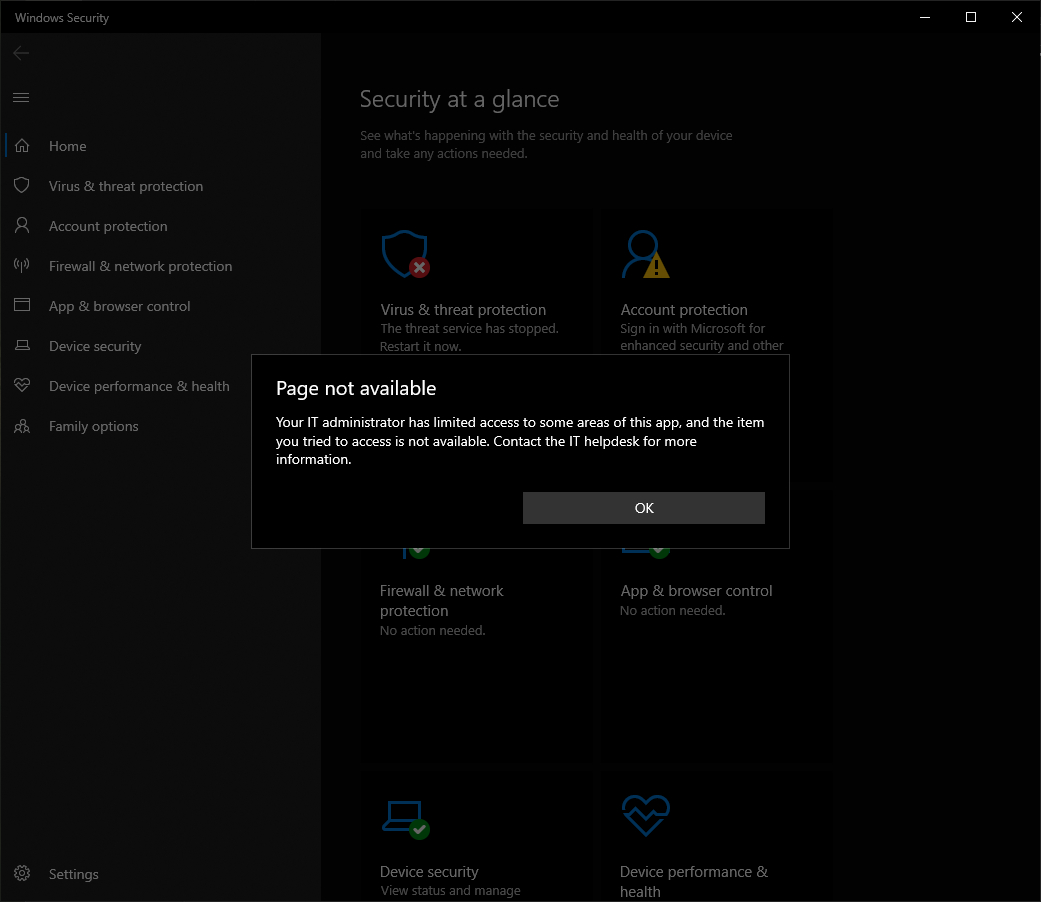Click 'No action needed.' under Firewall & network protection
Viewport: 1041px width, 902px height.
pos(432,631)
